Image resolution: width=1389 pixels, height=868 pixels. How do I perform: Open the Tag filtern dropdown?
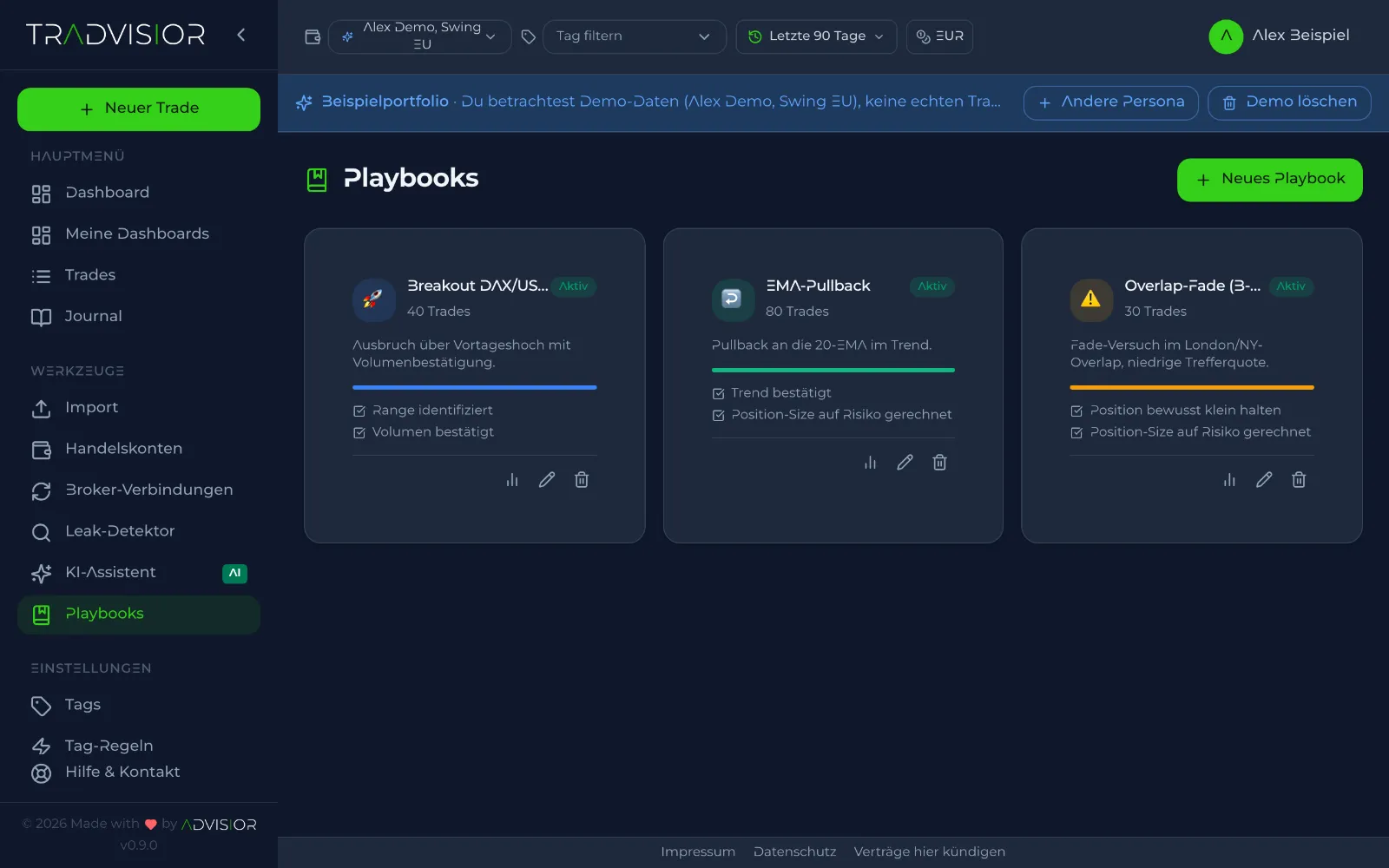635,36
